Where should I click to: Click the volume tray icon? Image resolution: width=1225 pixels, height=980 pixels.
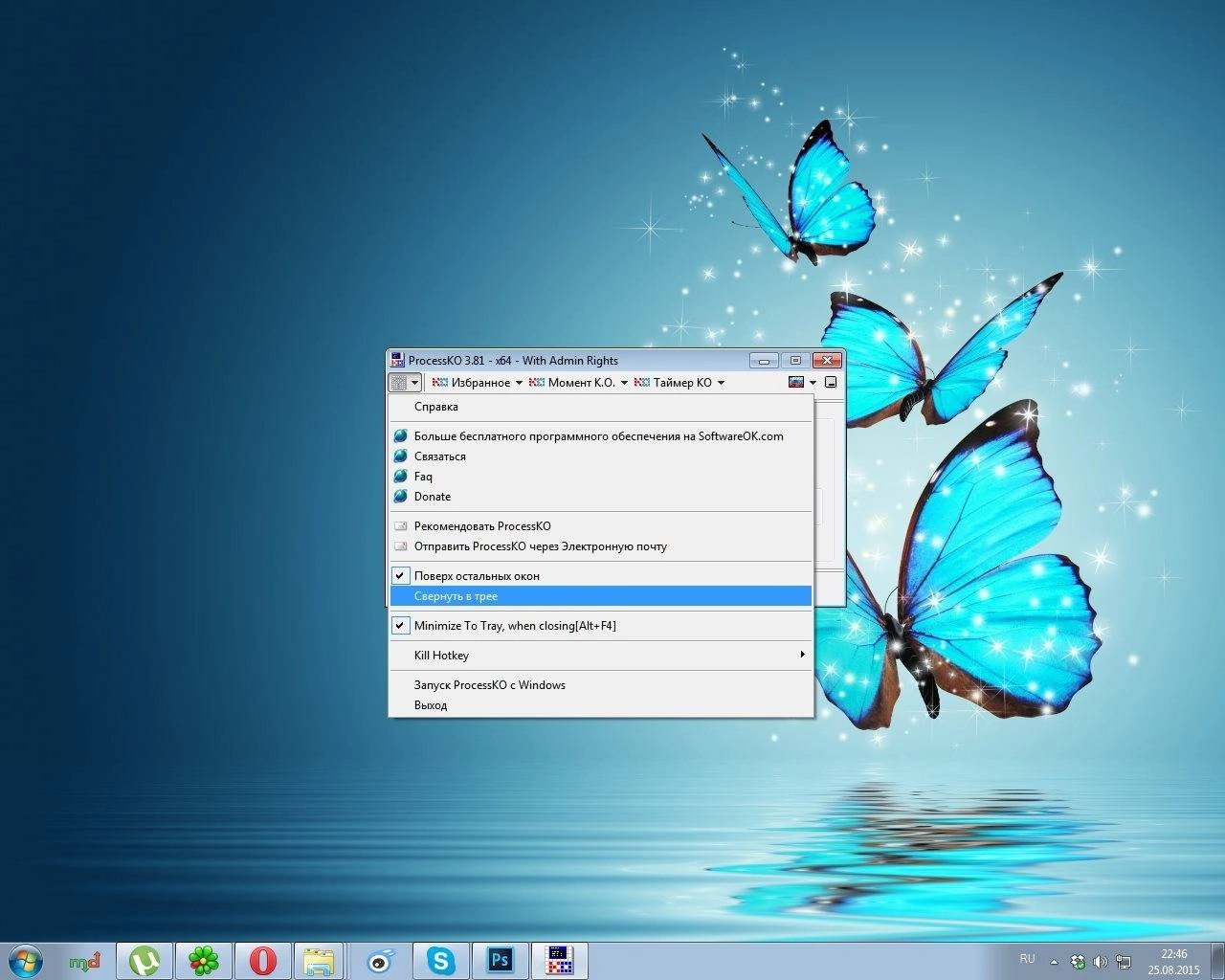[x=1101, y=963]
